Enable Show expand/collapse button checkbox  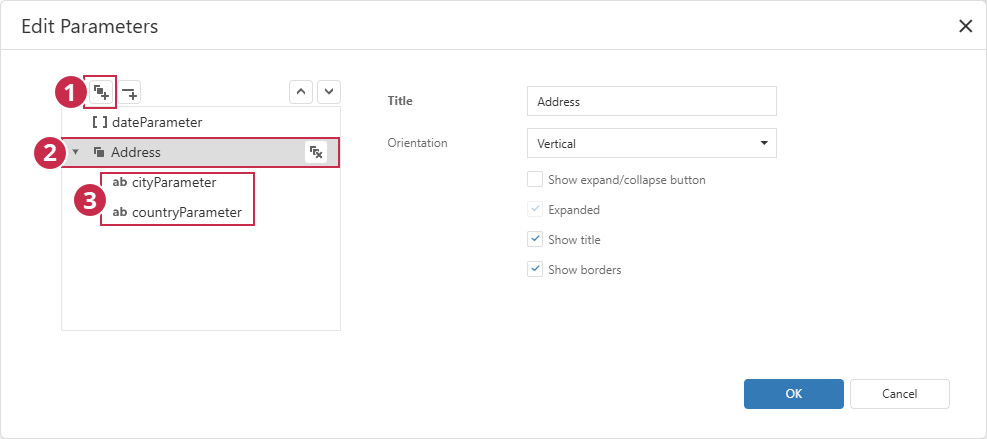pos(535,180)
